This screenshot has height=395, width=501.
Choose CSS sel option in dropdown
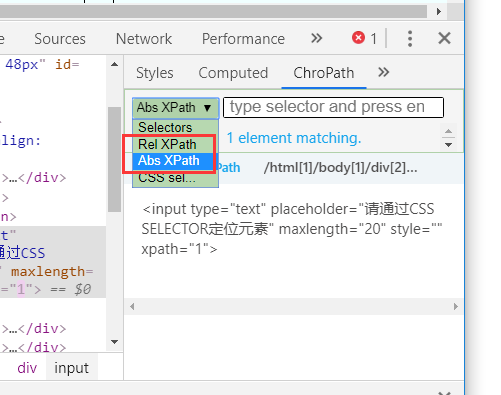[x=175, y=178]
